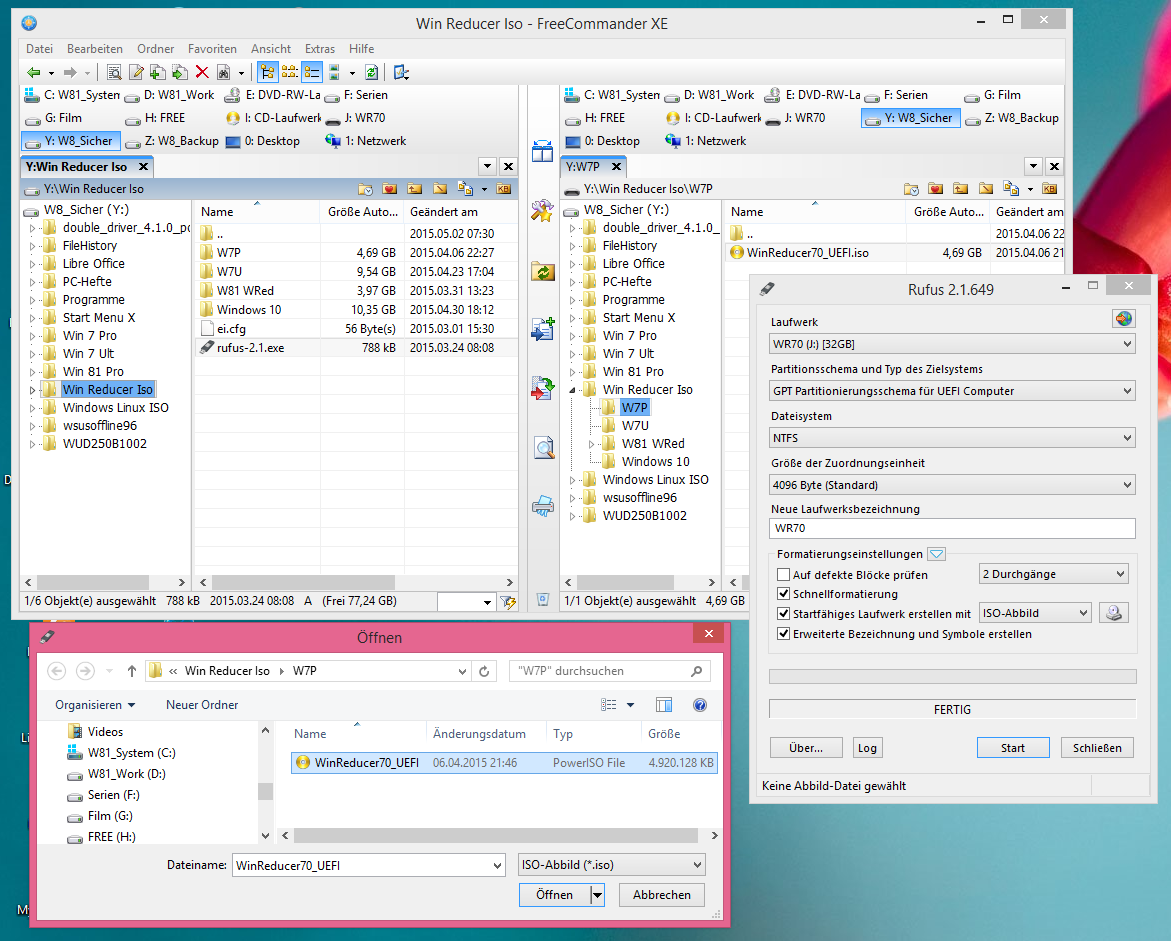Click the shredder wipe icon in middle bar
This screenshot has height=941, width=1171.
coord(543,506)
